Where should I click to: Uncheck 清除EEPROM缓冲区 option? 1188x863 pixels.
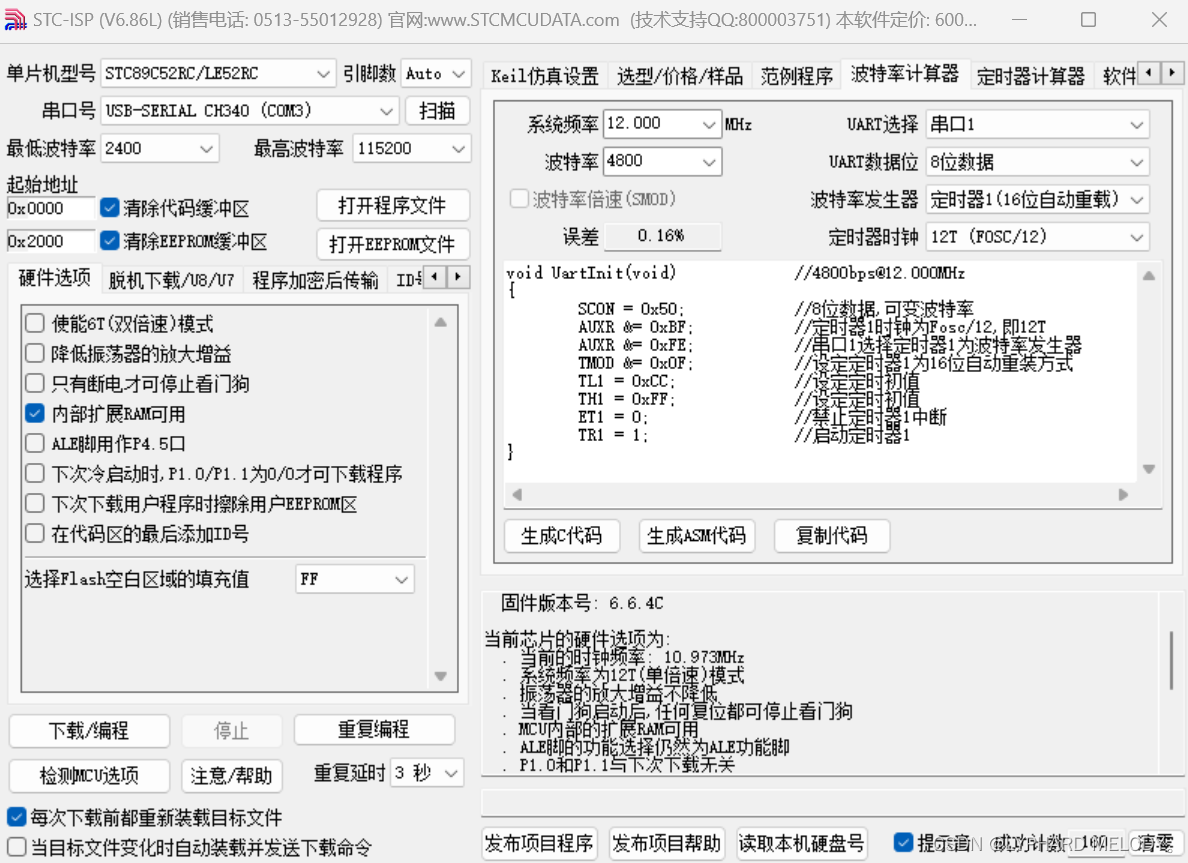click(109, 240)
